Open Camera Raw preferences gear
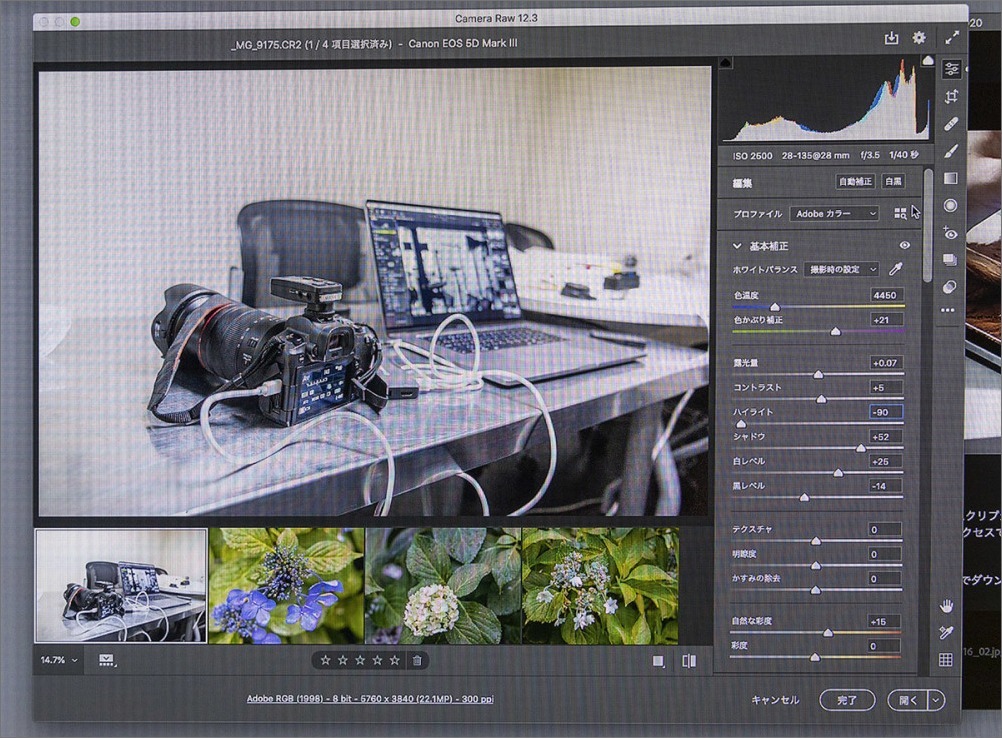Image resolution: width=1002 pixels, height=738 pixels. [919, 38]
